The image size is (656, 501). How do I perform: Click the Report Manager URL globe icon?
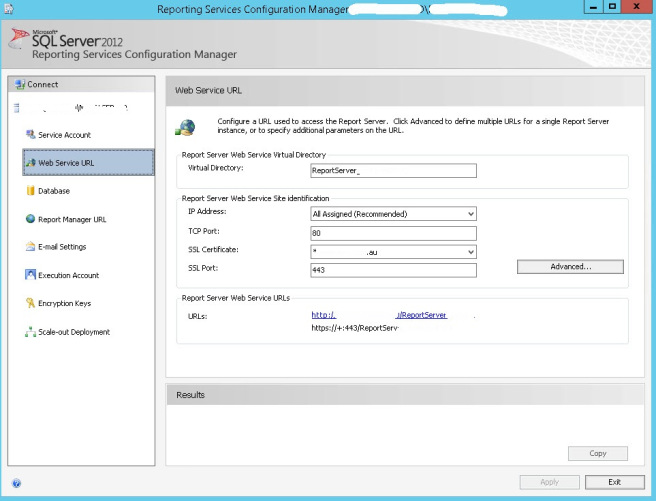click(x=30, y=219)
